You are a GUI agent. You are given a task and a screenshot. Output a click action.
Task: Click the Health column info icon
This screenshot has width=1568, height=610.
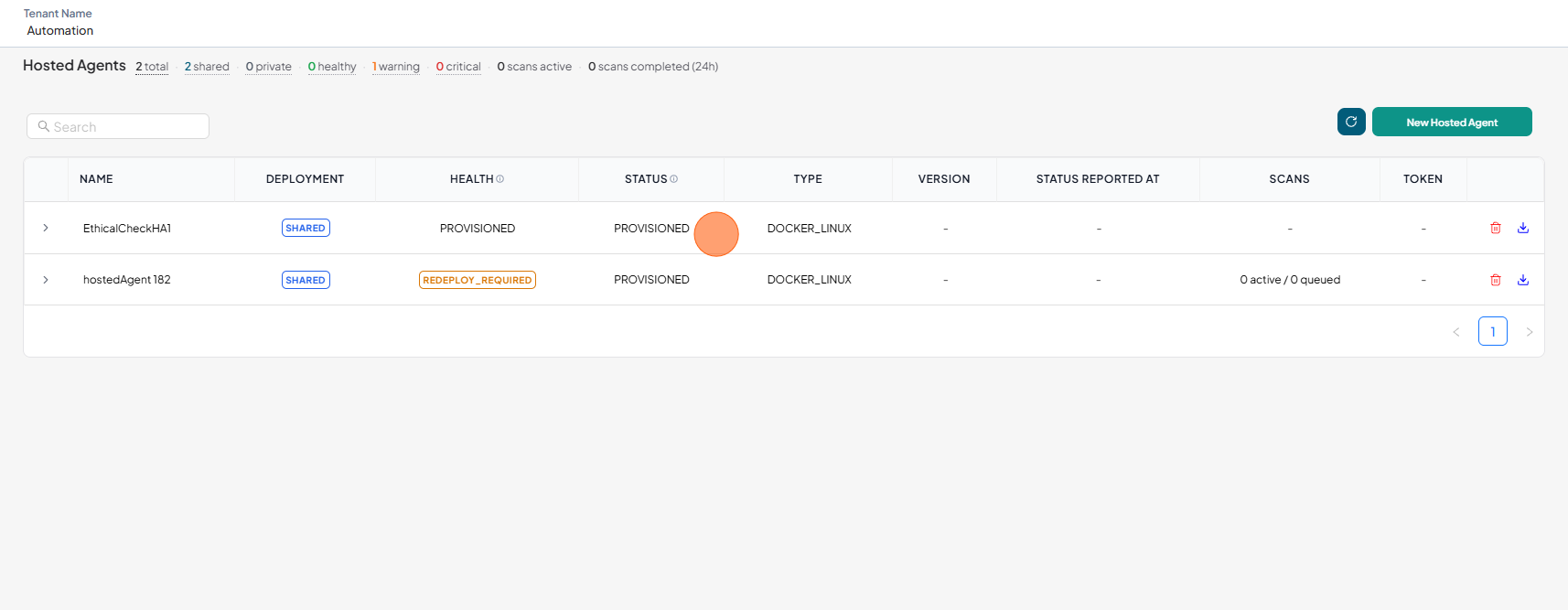pyautogui.click(x=500, y=179)
